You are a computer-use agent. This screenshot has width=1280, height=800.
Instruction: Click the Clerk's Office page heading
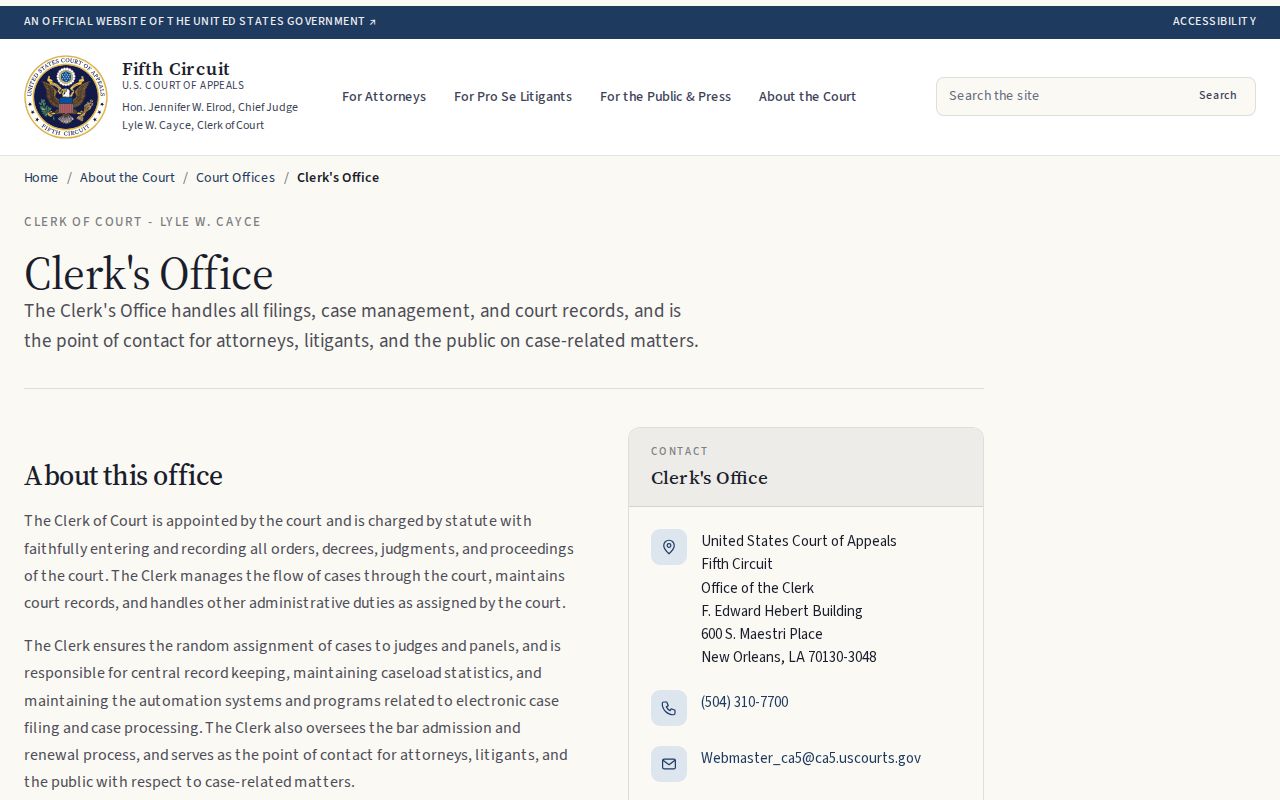[148, 274]
